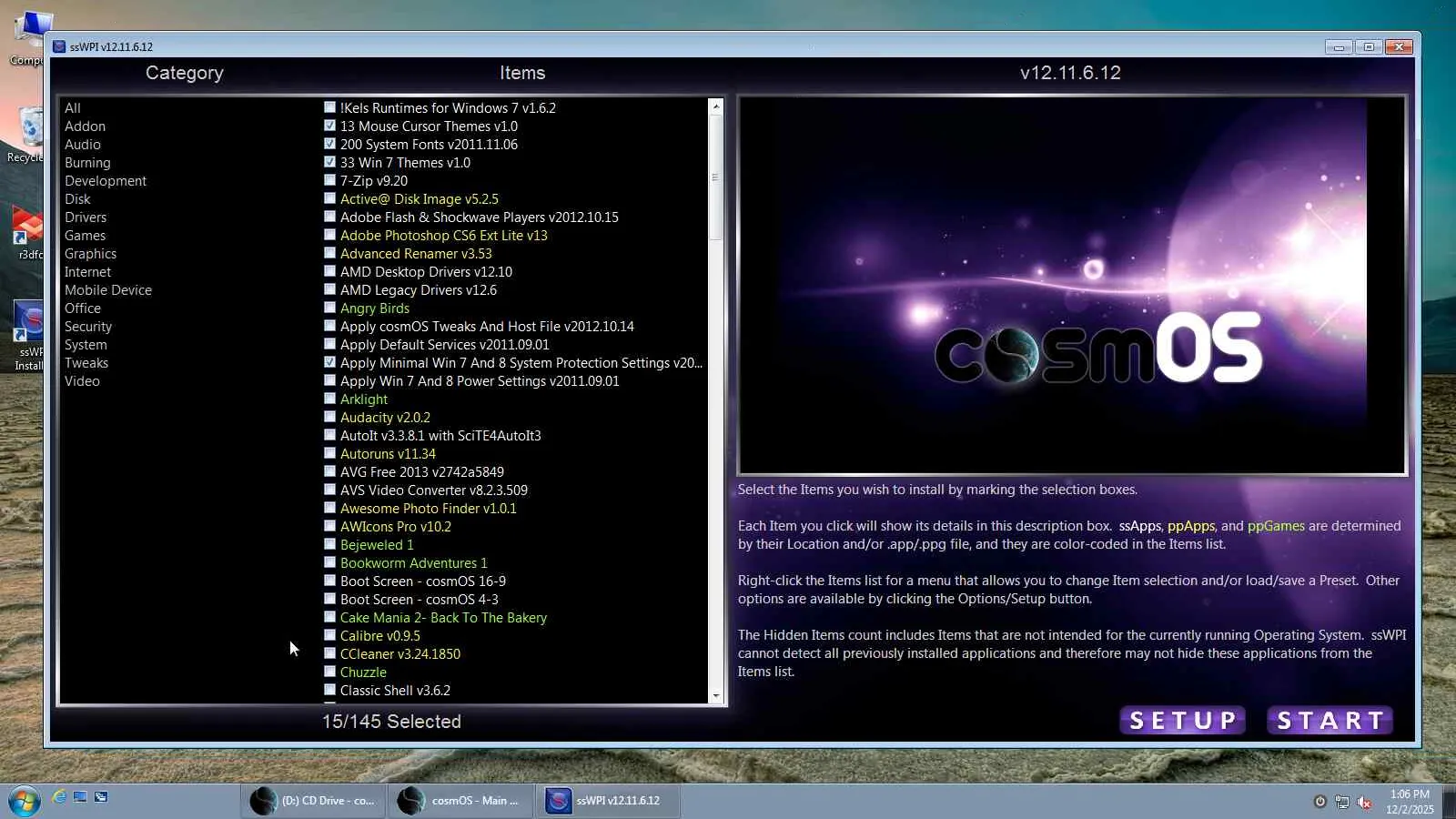Click the ssWPI title bar icon
The width and height of the screenshot is (1456, 819).
click(x=59, y=46)
